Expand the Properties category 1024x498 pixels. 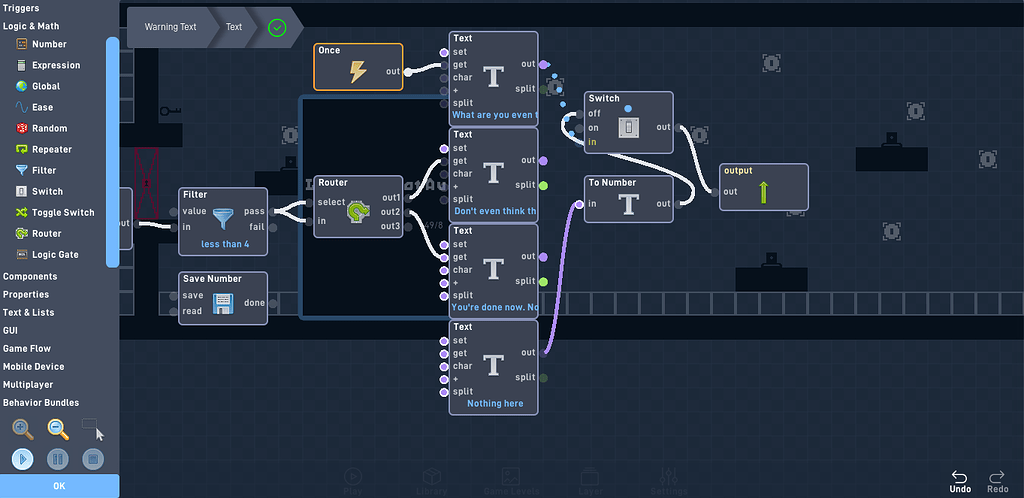[x=26, y=294]
